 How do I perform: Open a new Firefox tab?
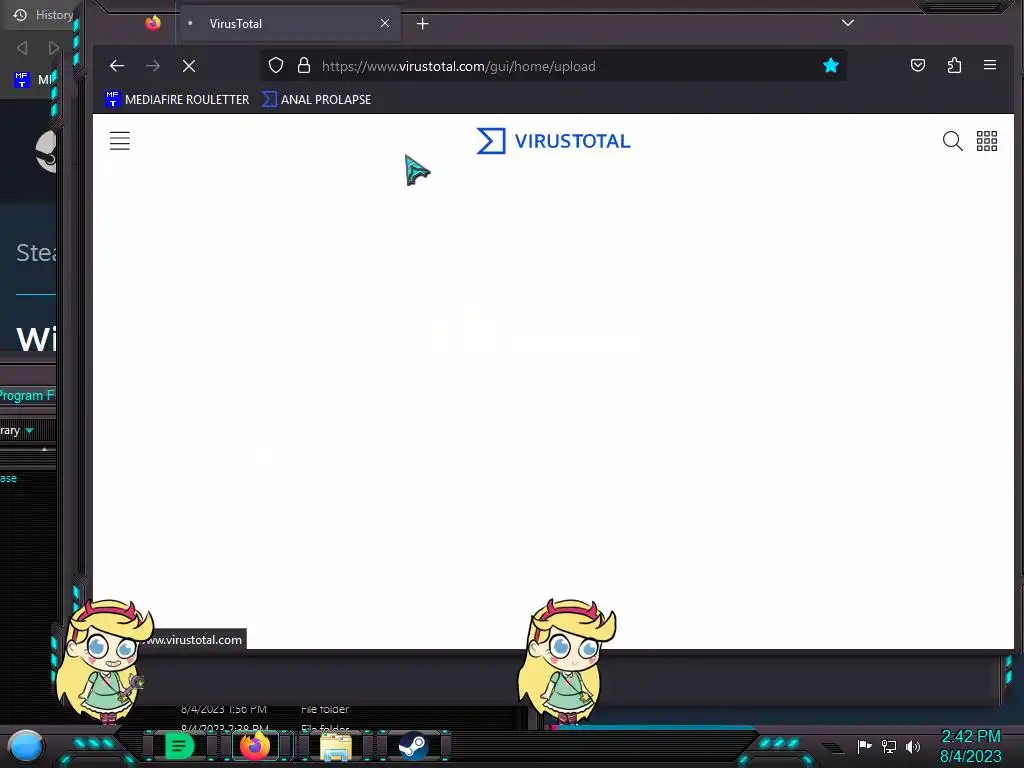point(423,24)
